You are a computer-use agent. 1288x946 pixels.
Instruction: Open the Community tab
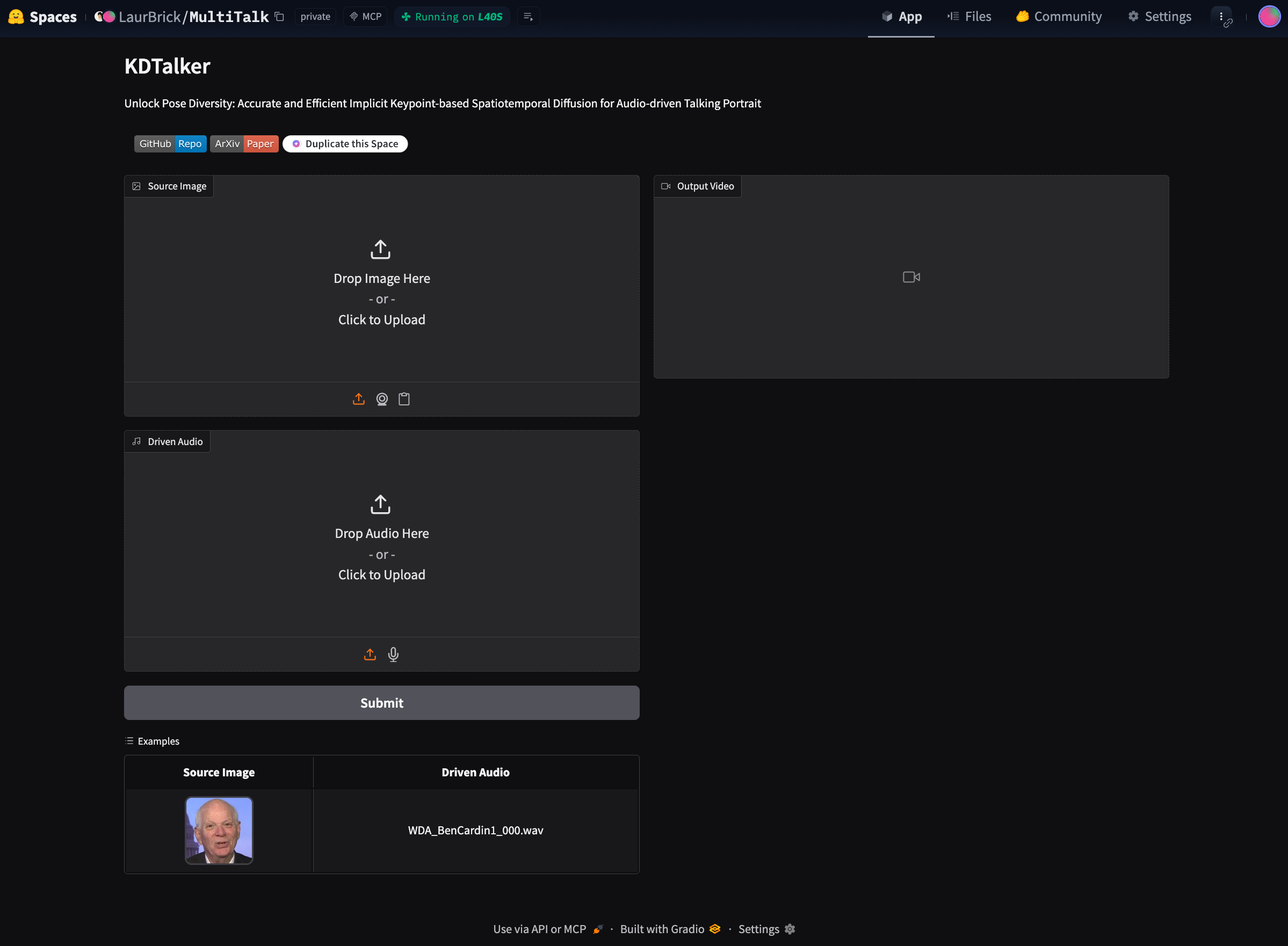tap(1059, 17)
